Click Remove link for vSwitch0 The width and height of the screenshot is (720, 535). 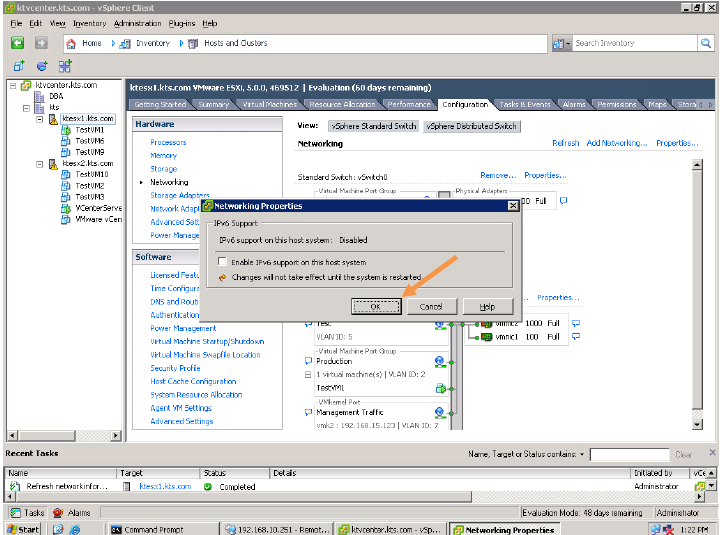(x=498, y=175)
